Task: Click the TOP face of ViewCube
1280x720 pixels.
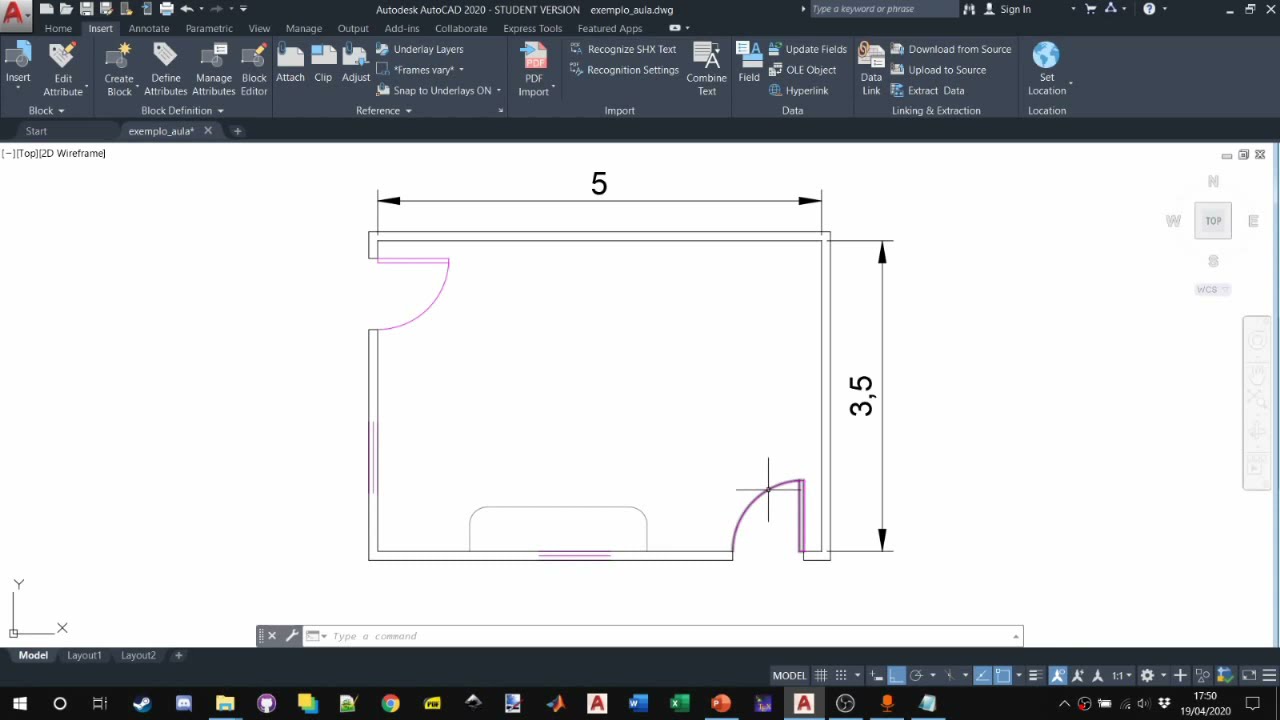Action: 1213,221
